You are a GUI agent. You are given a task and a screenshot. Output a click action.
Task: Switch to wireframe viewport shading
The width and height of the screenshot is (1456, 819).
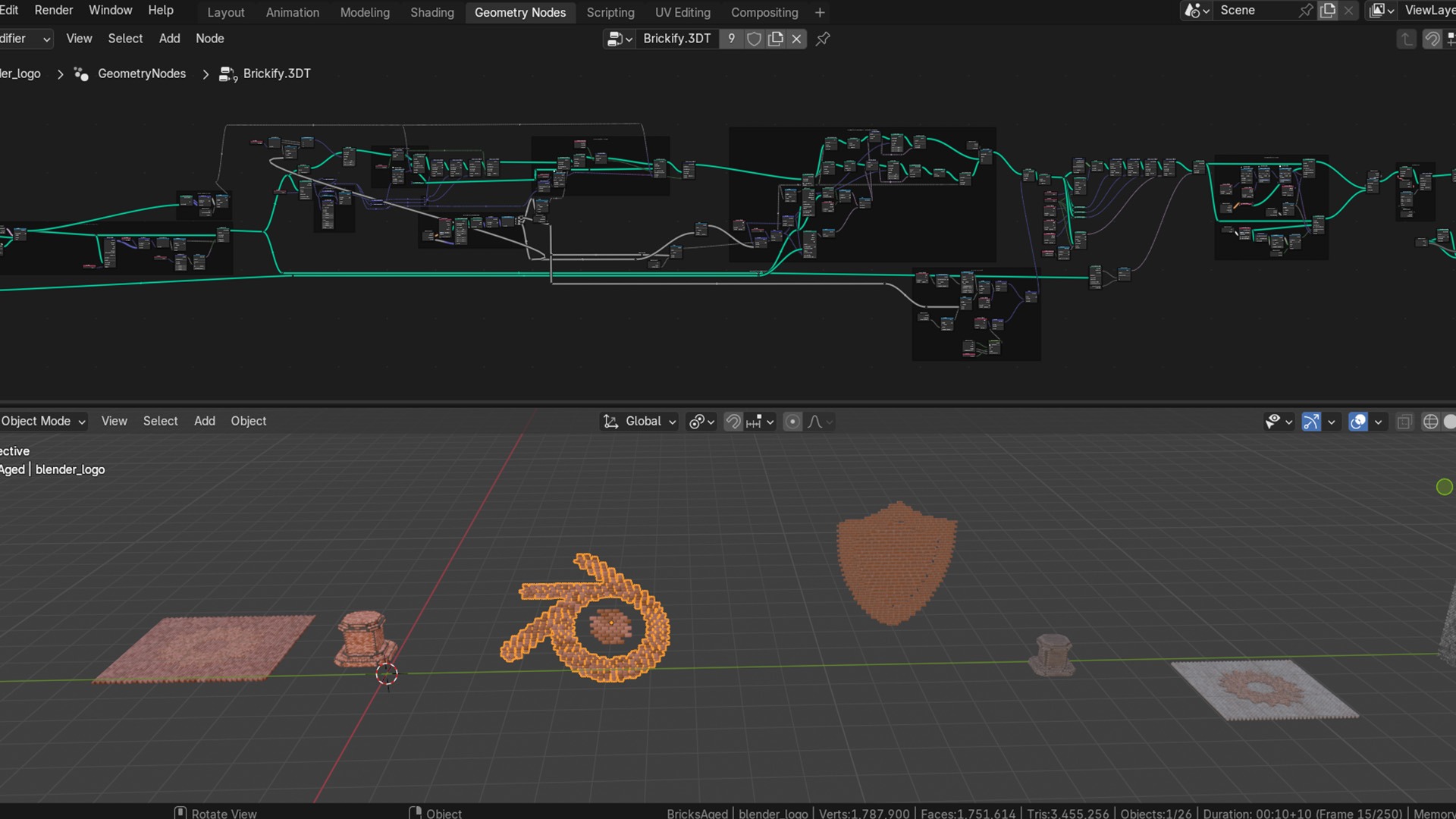1430,422
